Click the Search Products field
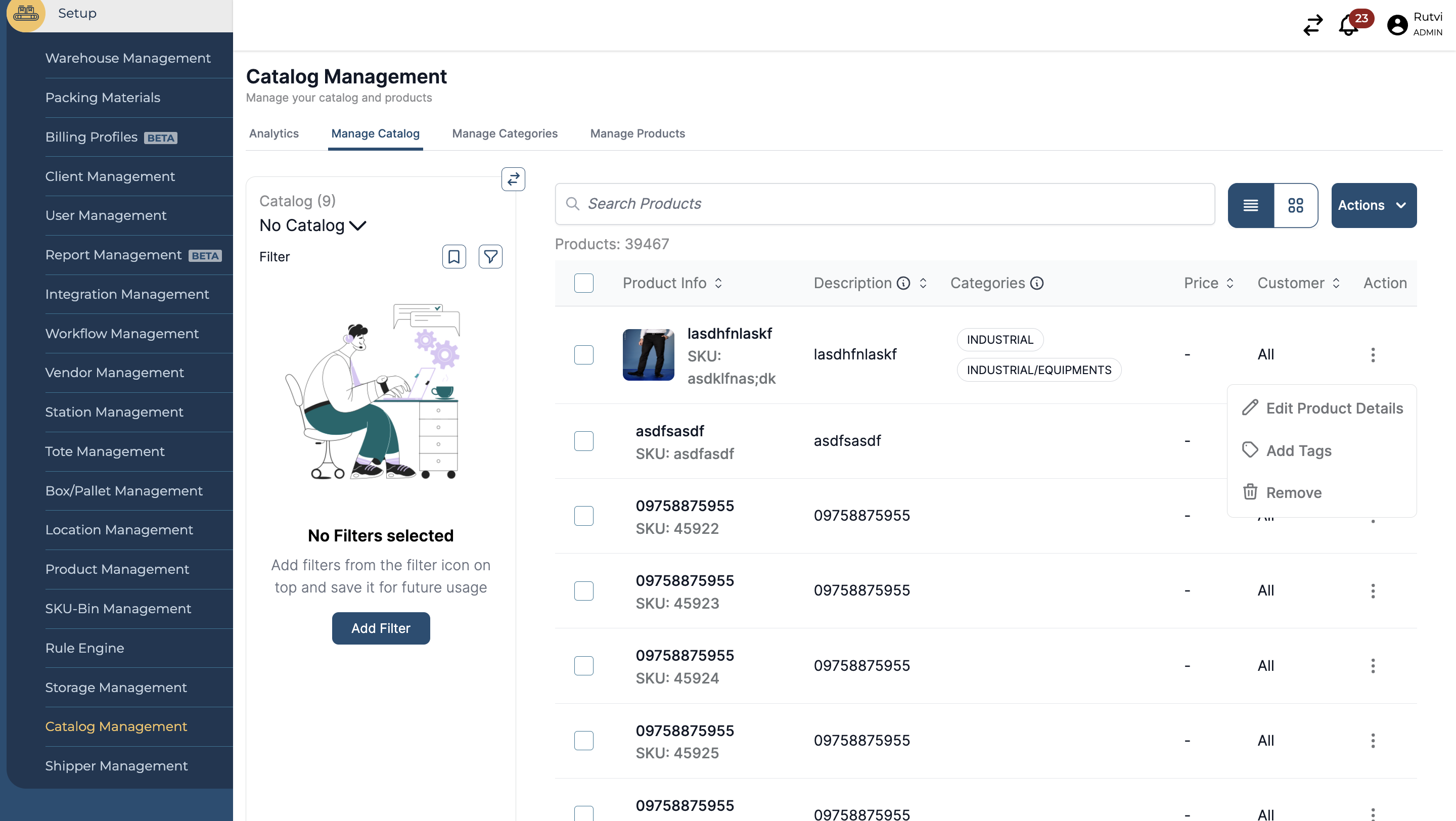Screen dimensions: 1456x821 coord(885,203)
